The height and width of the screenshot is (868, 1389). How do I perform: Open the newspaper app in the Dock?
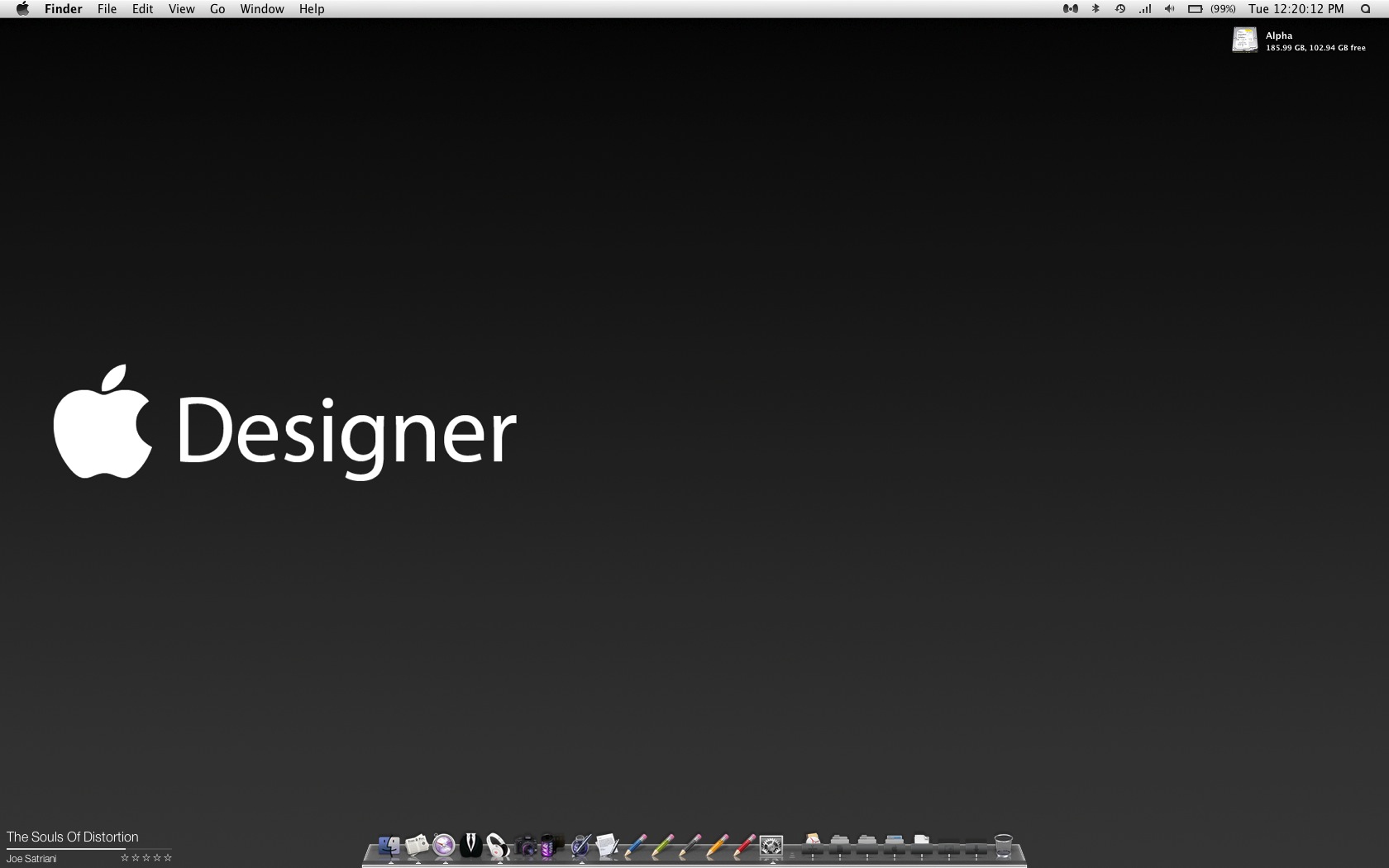click(417, 846)
